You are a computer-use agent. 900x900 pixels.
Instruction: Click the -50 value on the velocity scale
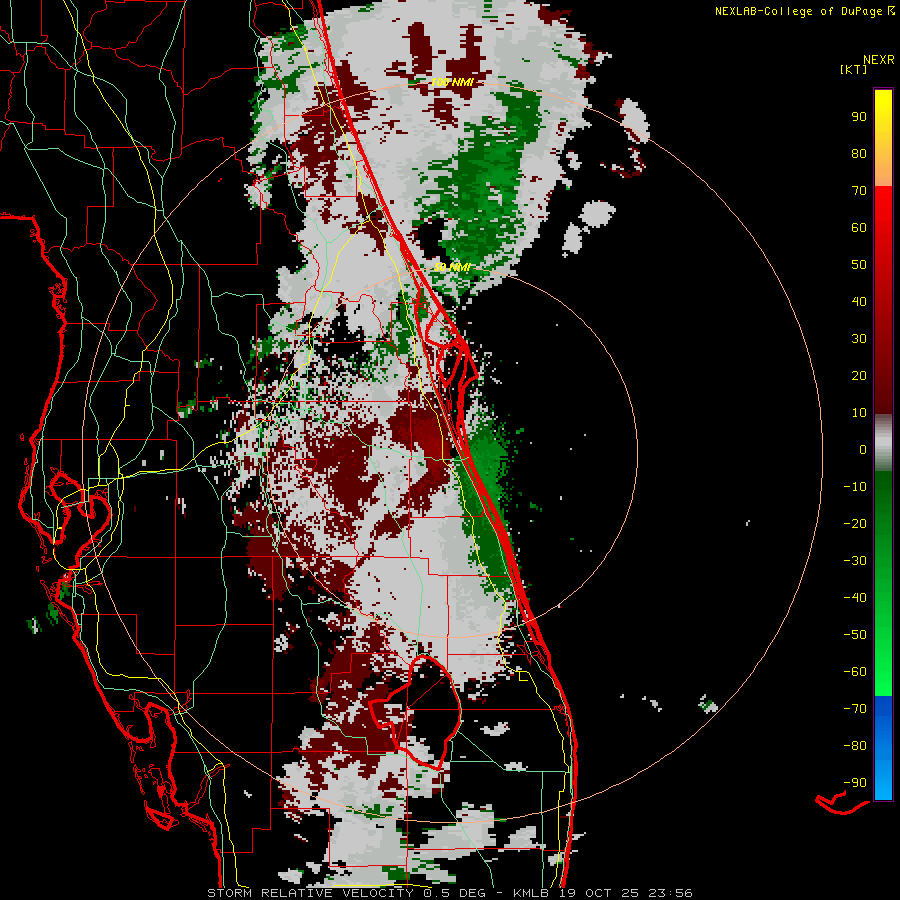pos(855,635)
